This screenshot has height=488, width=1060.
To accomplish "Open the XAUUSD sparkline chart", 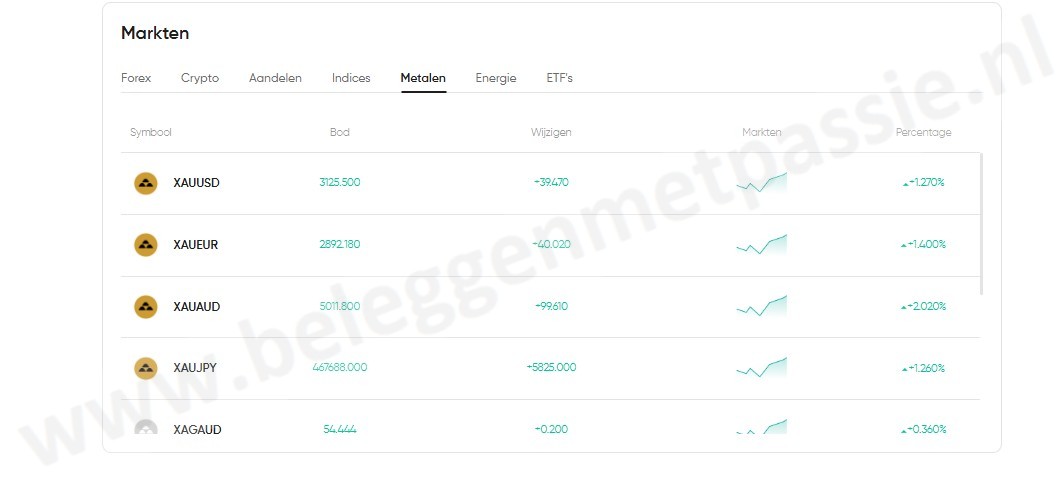I will 762,182.
